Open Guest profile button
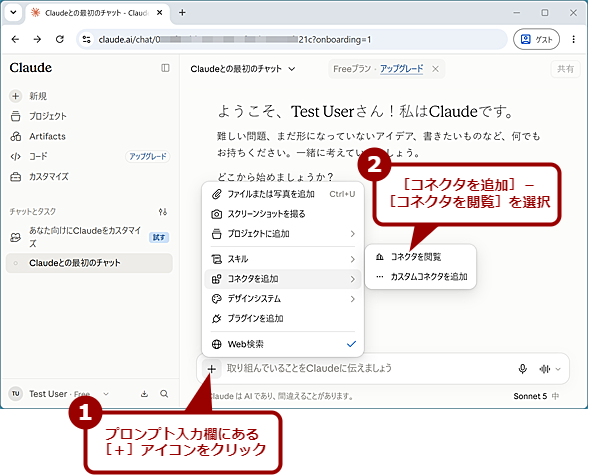This screenshot has width=589, height=475. point(536,39)
